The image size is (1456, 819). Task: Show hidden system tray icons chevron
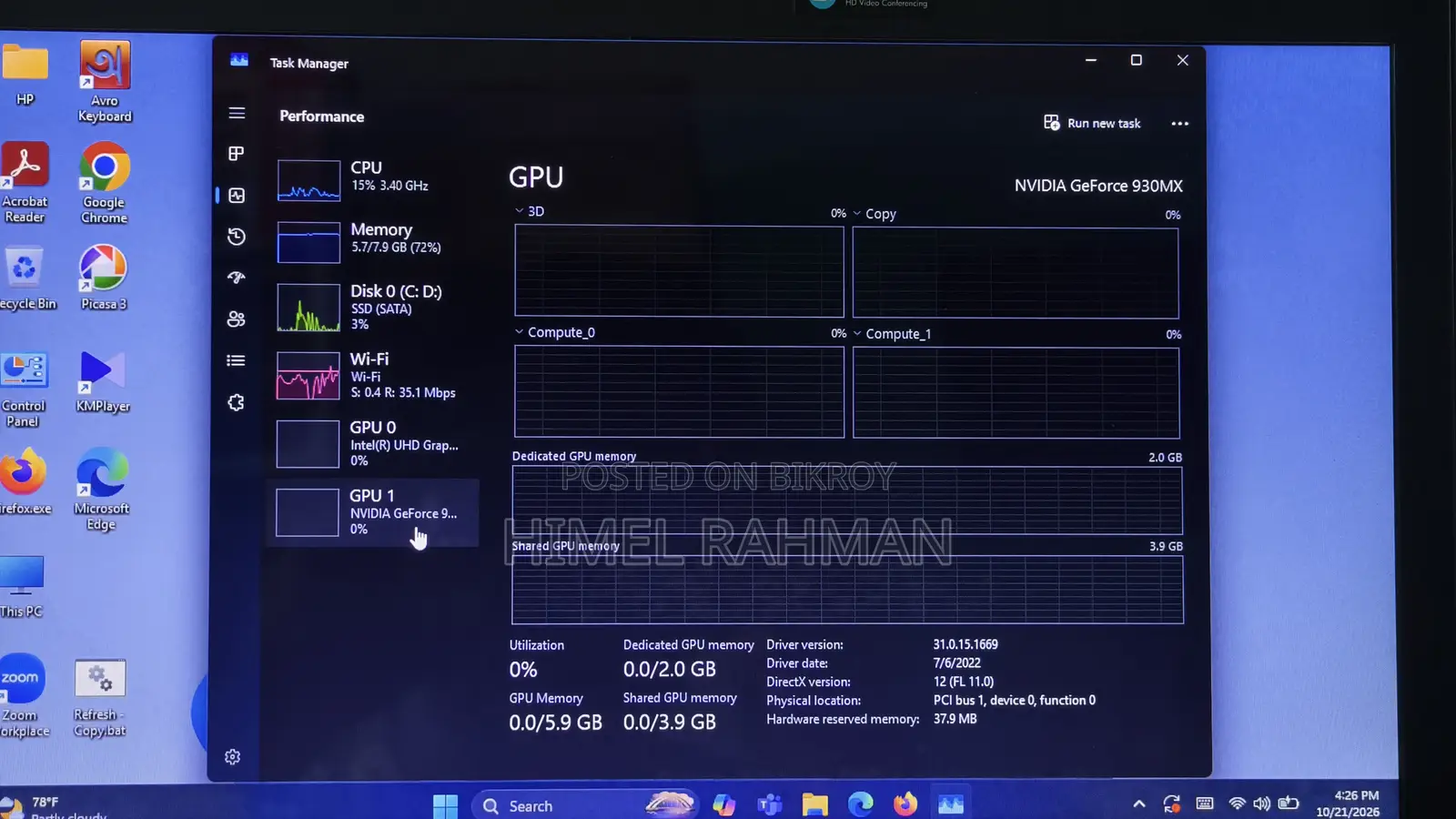click(x=1139, y=804)
